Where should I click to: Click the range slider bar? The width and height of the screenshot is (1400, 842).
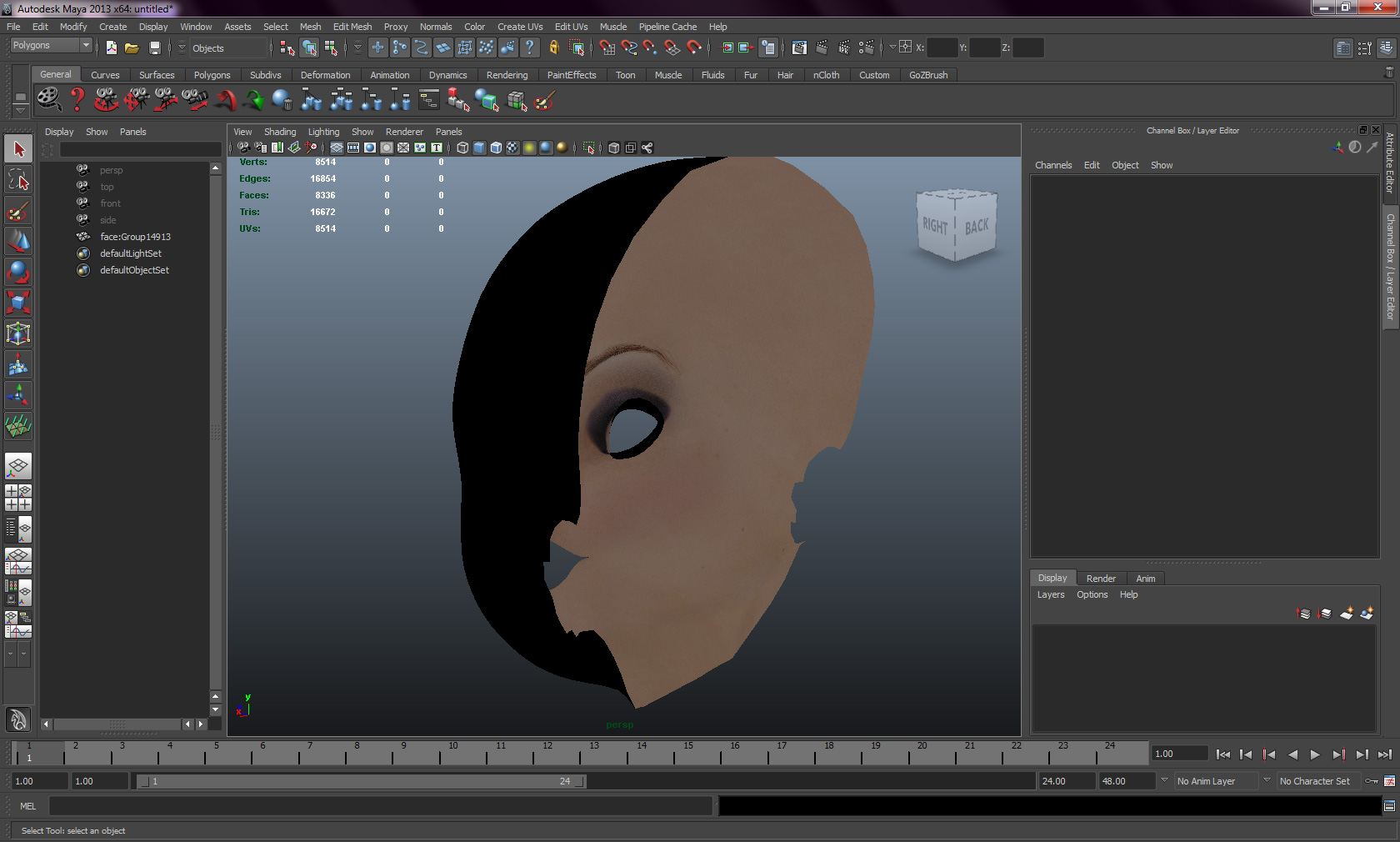361,781
